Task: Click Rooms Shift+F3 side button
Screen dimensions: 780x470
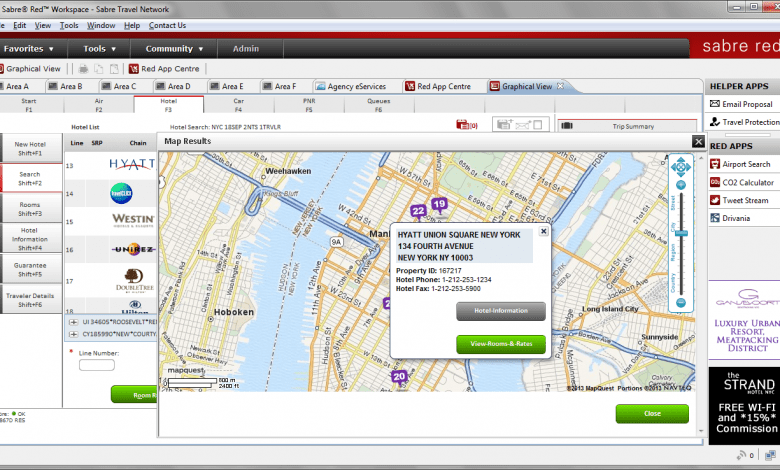Action: (x=30, y=209)
